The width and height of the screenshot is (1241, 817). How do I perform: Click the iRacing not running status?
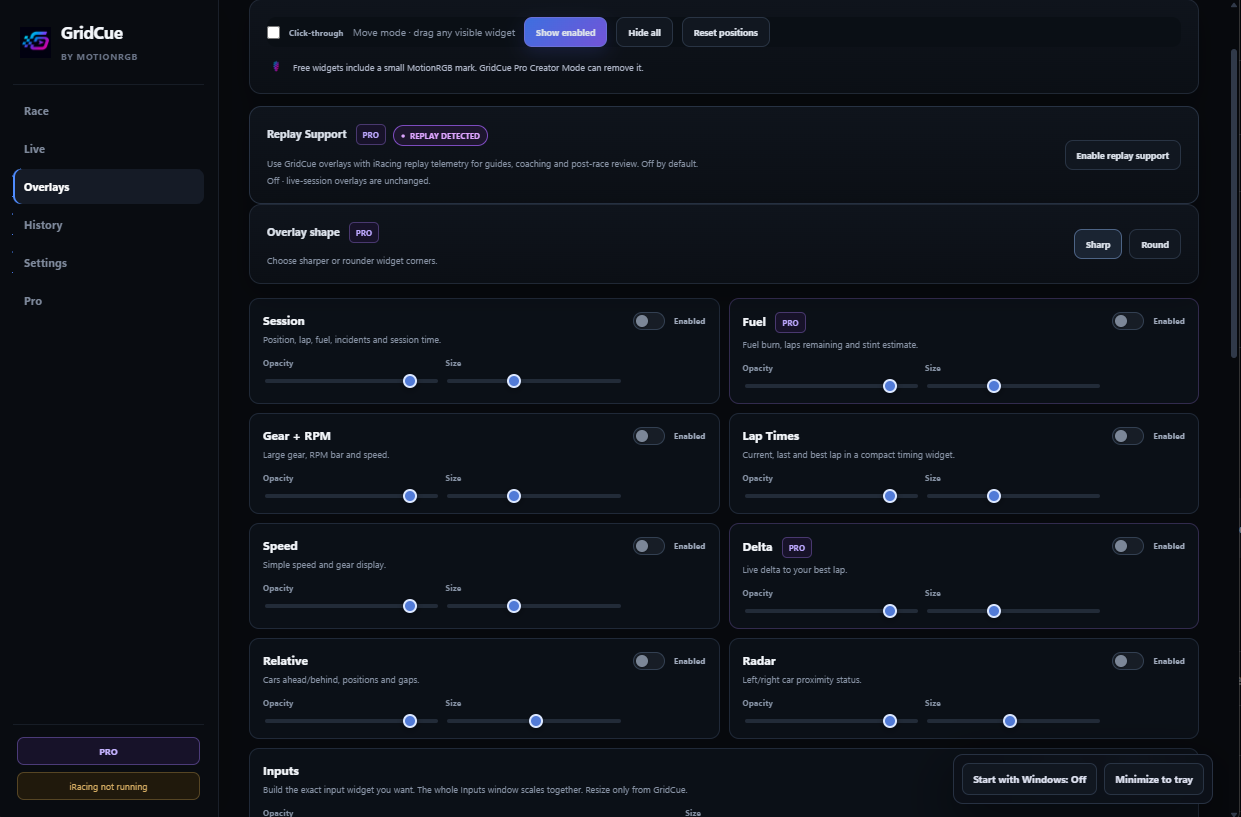click(108, 786)
